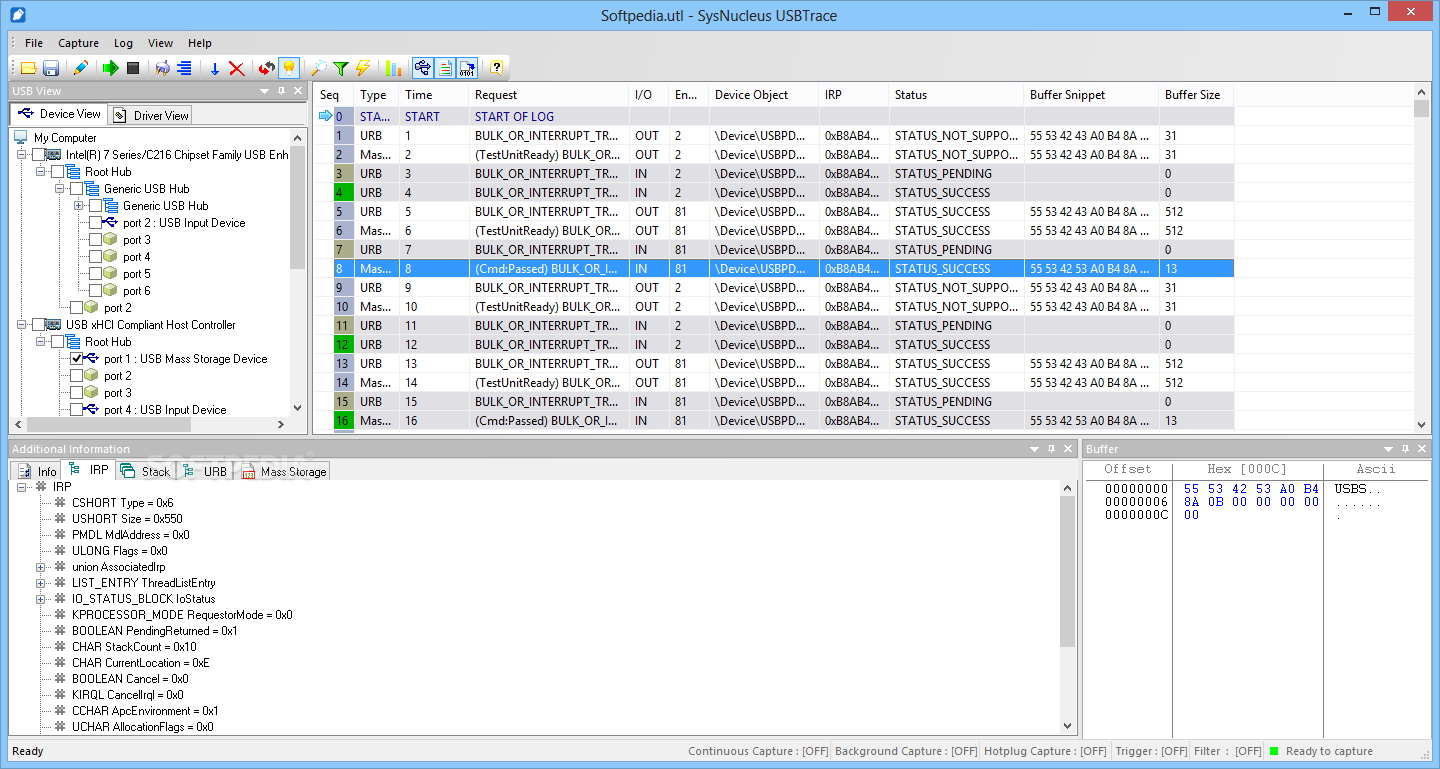1440x769 pixels.
Task: Open the green funnel filter icon
Action: tap(341, 68)
